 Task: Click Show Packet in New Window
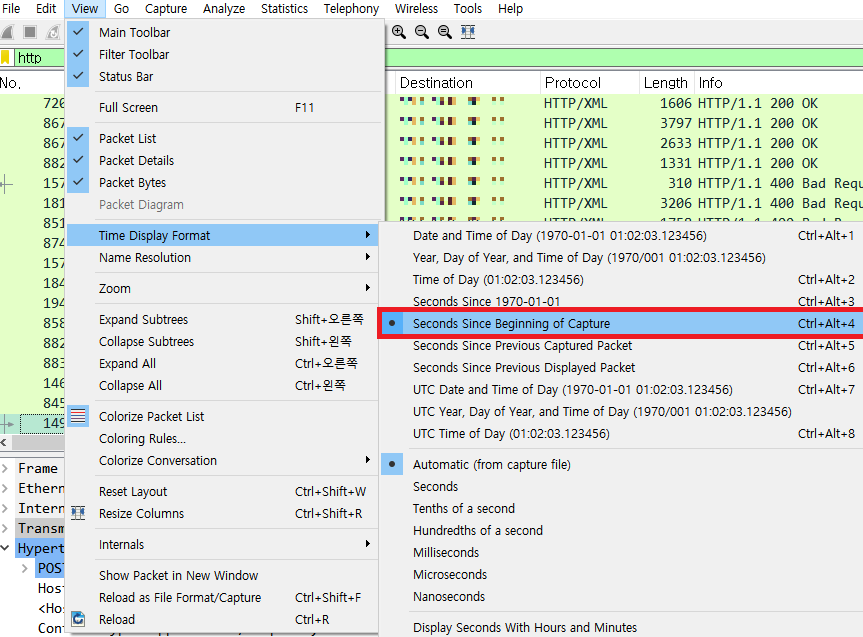click(x=222, y=575)
